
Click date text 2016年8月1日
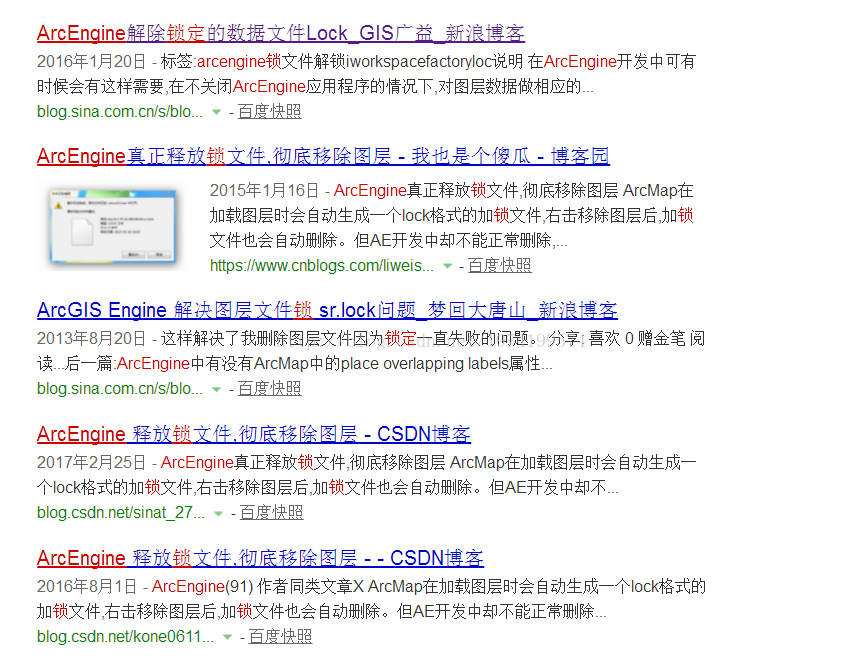tap(87, 586)
